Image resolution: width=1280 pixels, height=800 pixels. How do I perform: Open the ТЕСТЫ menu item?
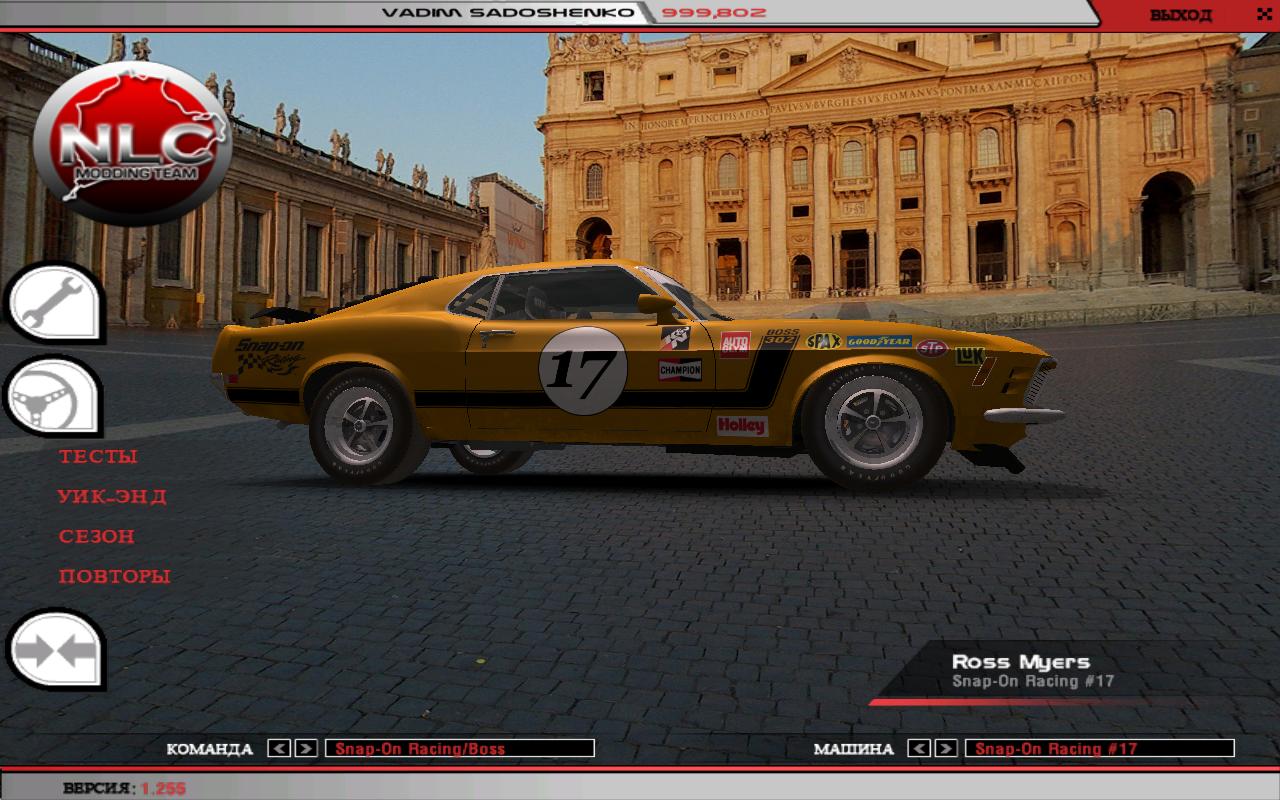coord(98,457)
